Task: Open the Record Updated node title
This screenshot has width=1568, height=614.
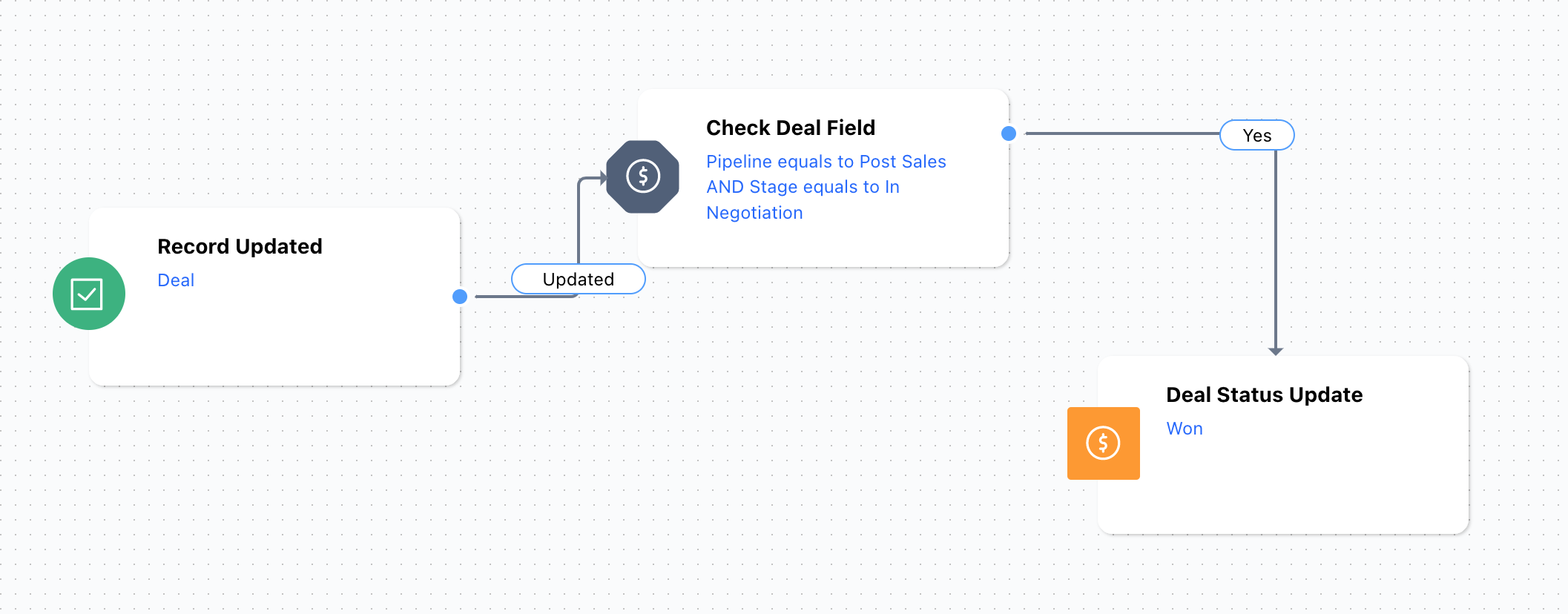Action: tap(240, 246)
